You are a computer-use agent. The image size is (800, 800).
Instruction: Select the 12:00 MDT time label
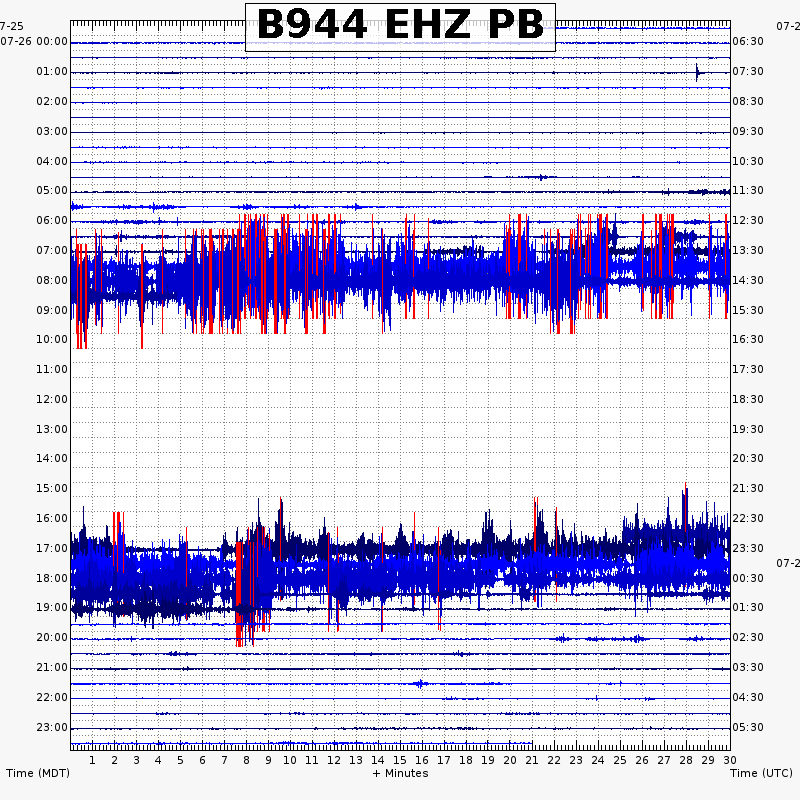click(x=52, y=399)
